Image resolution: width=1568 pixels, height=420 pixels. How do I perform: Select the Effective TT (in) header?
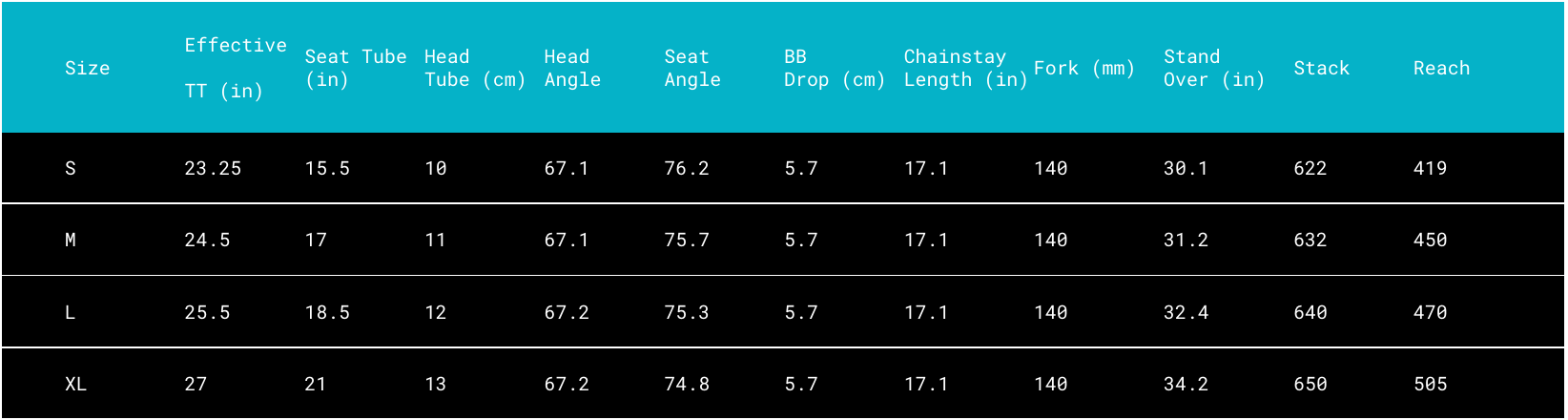click(x=235, y=68)
